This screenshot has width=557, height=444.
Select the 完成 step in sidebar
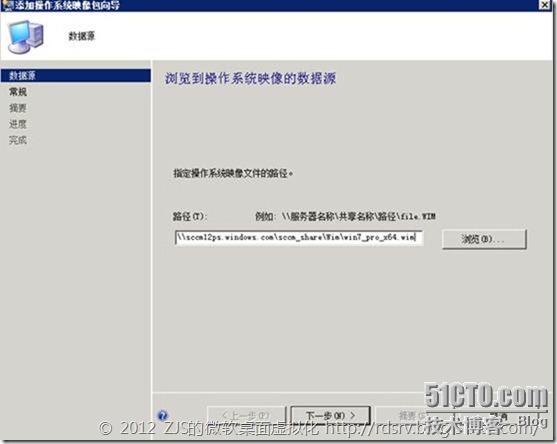(x=18, y=140)
